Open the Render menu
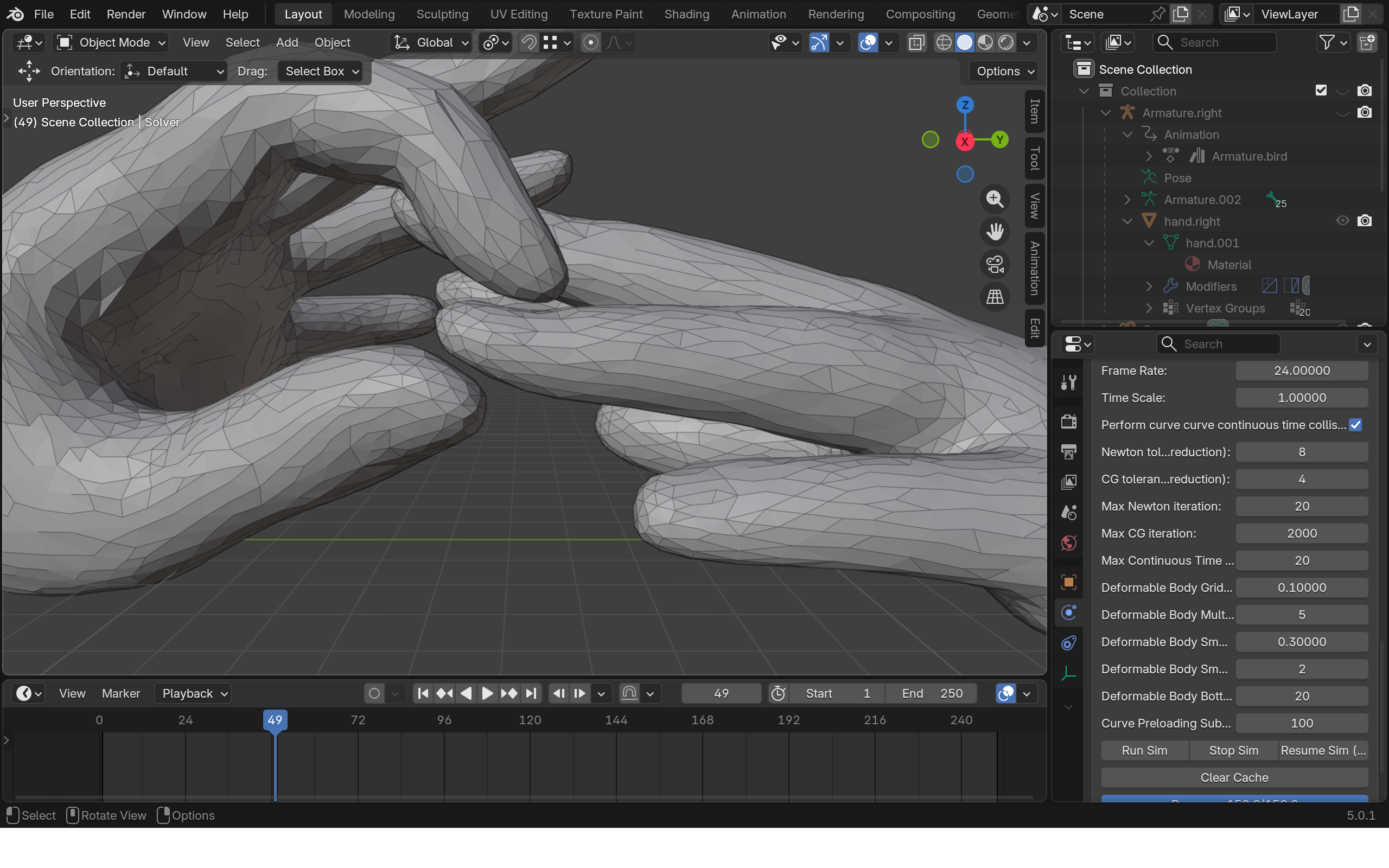This screenshot has height=868, width=1389. point(126,14)
